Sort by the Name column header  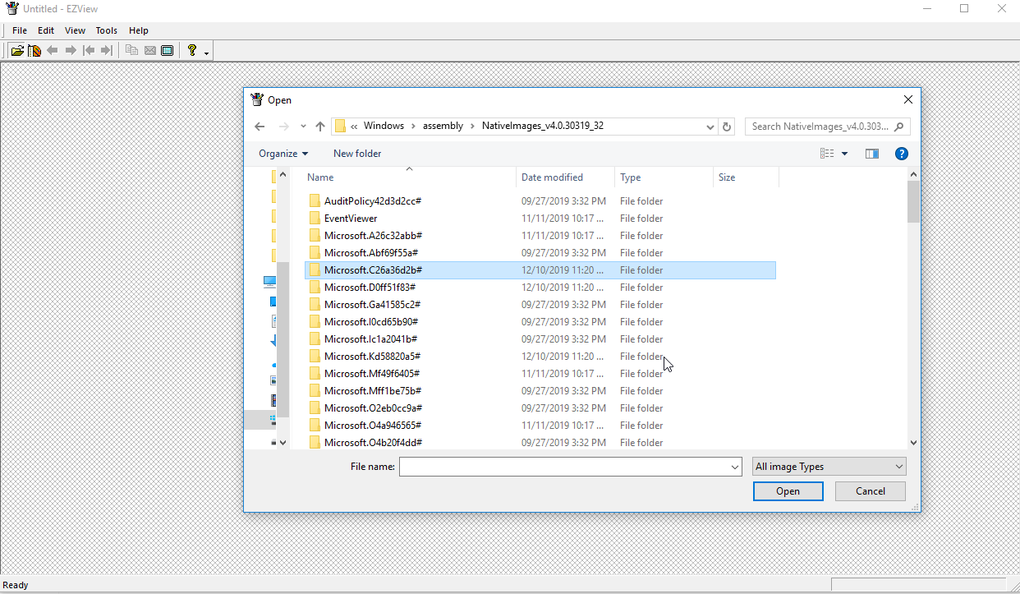tap(409, 177)
